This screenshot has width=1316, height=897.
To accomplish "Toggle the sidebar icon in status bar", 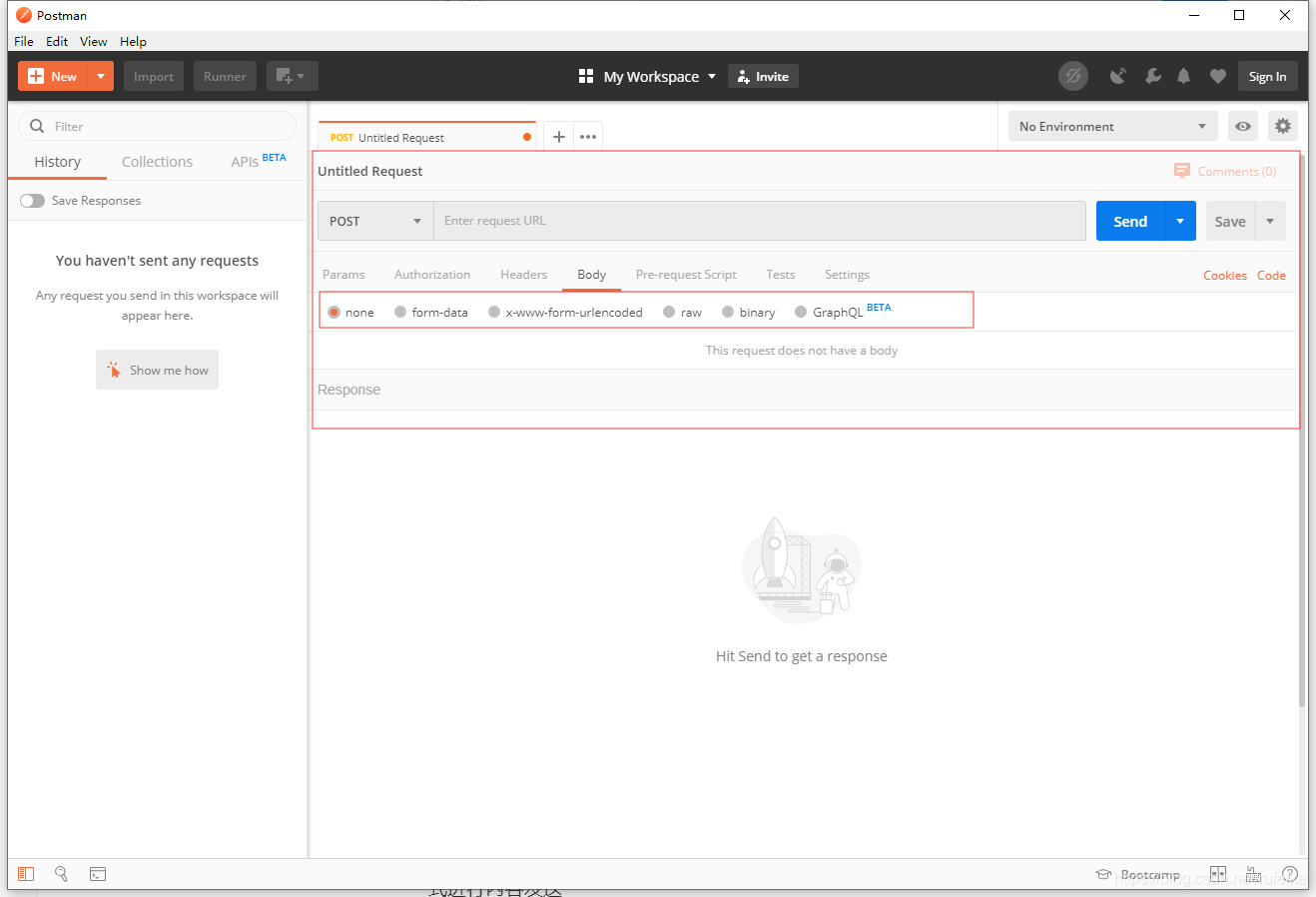I will 26,874.
